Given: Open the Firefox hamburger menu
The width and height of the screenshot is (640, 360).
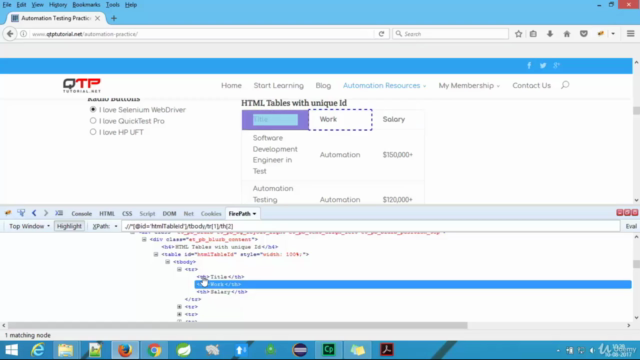Looking at the screenshot, I should tap(631, 34).
